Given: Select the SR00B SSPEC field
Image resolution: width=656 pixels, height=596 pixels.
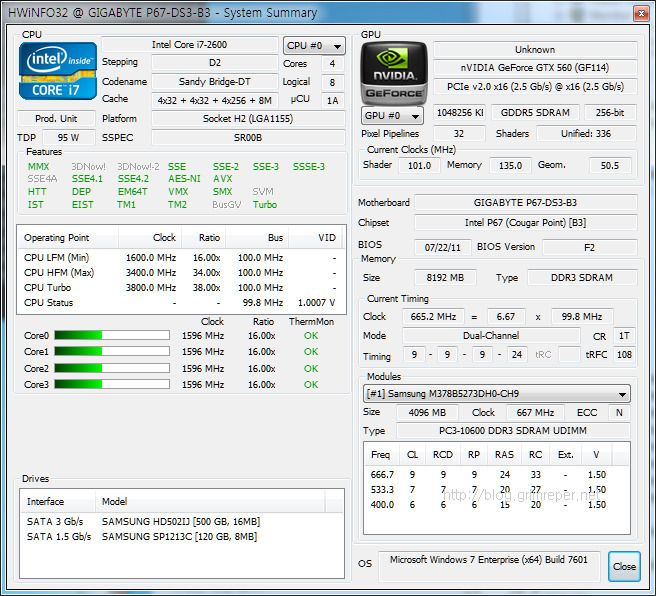Looking at the screenshot, I should coord(248,137).
